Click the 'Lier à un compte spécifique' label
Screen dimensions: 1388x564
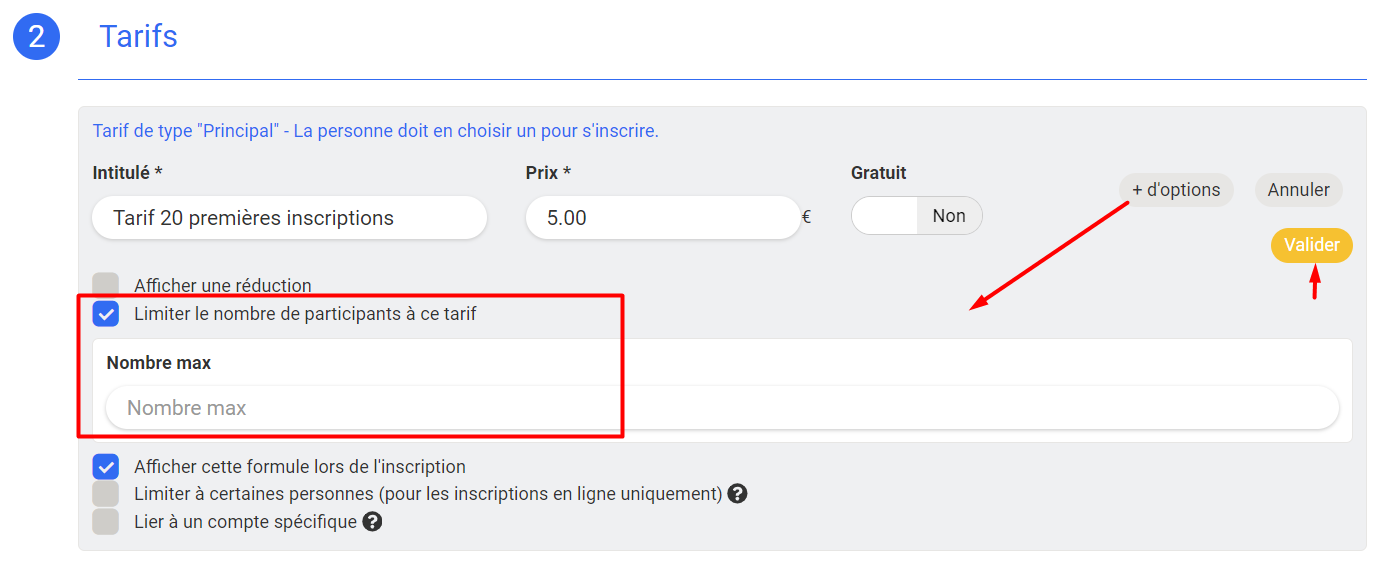click(245, 522)
